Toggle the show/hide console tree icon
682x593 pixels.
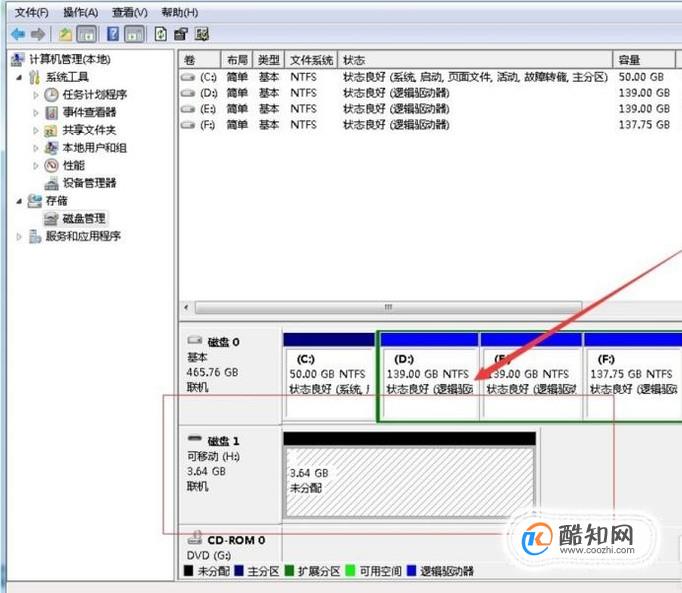click(87, 34)
